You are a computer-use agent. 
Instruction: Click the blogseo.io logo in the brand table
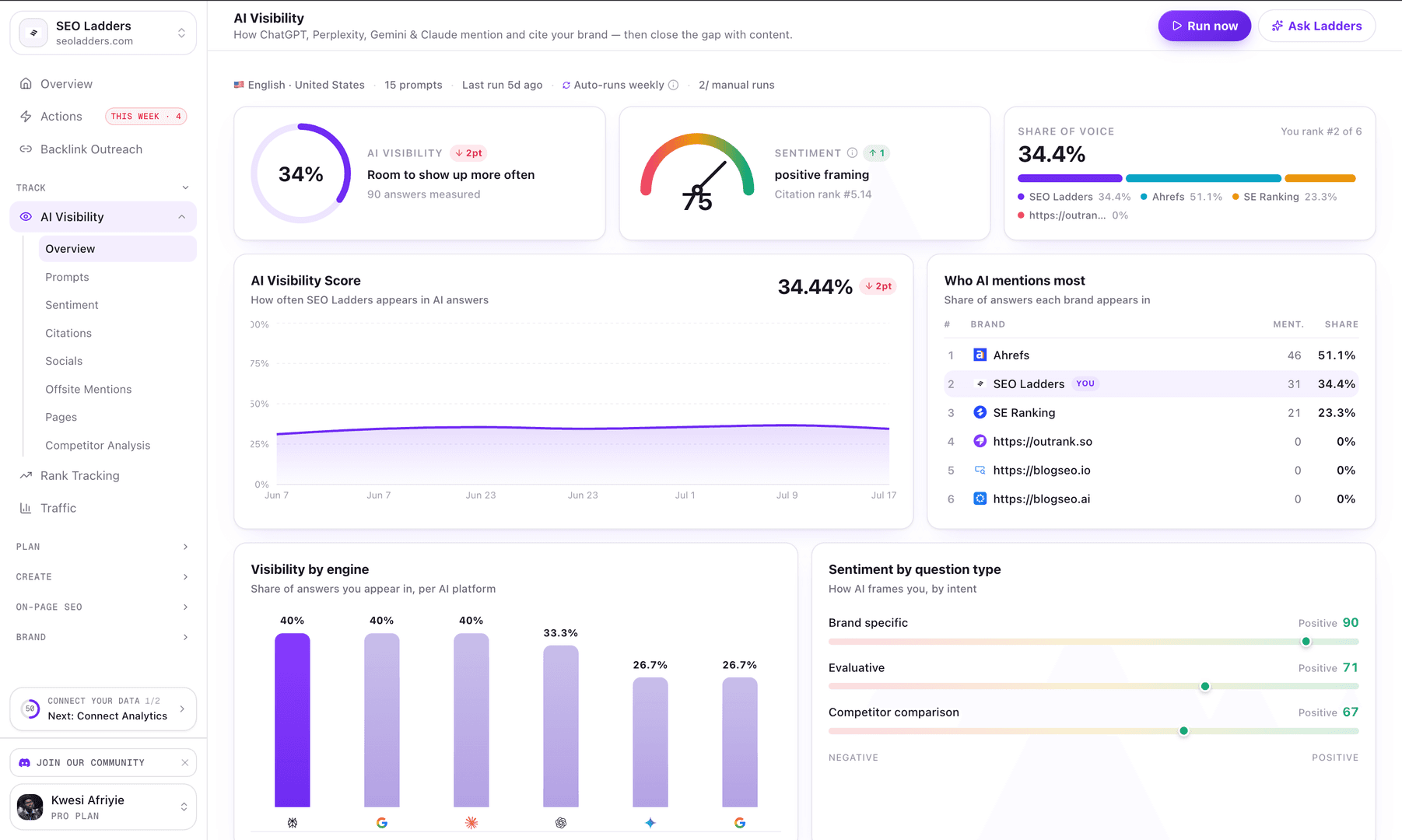click(980, 470)
